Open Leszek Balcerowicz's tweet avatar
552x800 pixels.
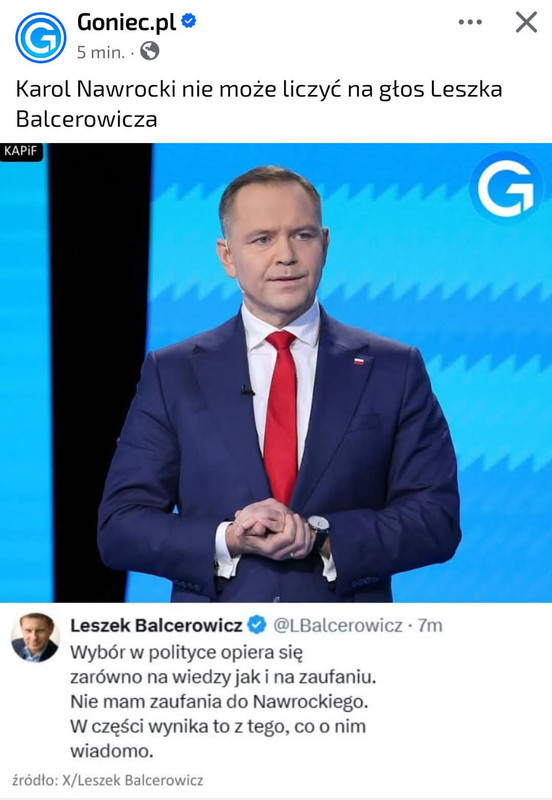click(x=35, y=637)
